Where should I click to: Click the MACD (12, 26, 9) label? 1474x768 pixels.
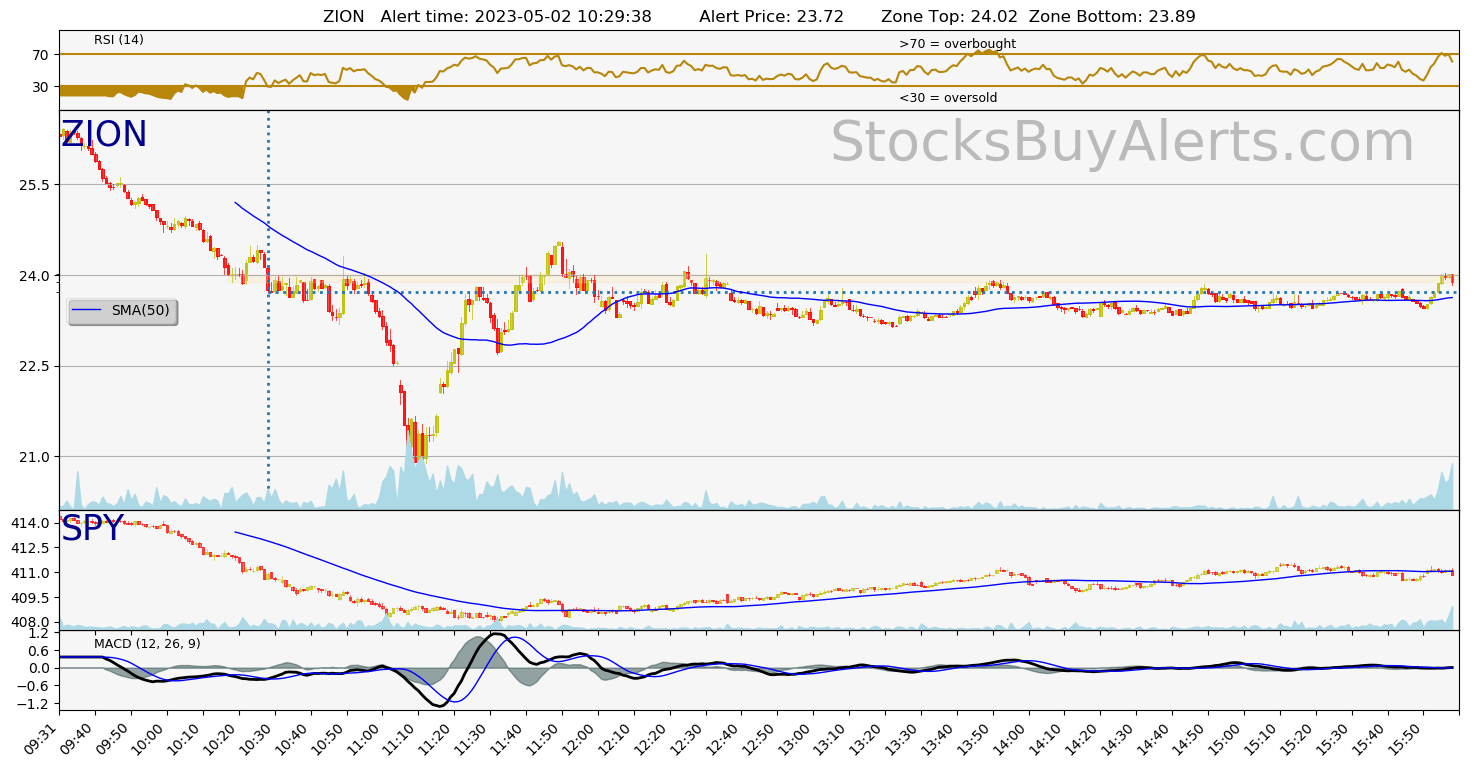click(147, 644)
